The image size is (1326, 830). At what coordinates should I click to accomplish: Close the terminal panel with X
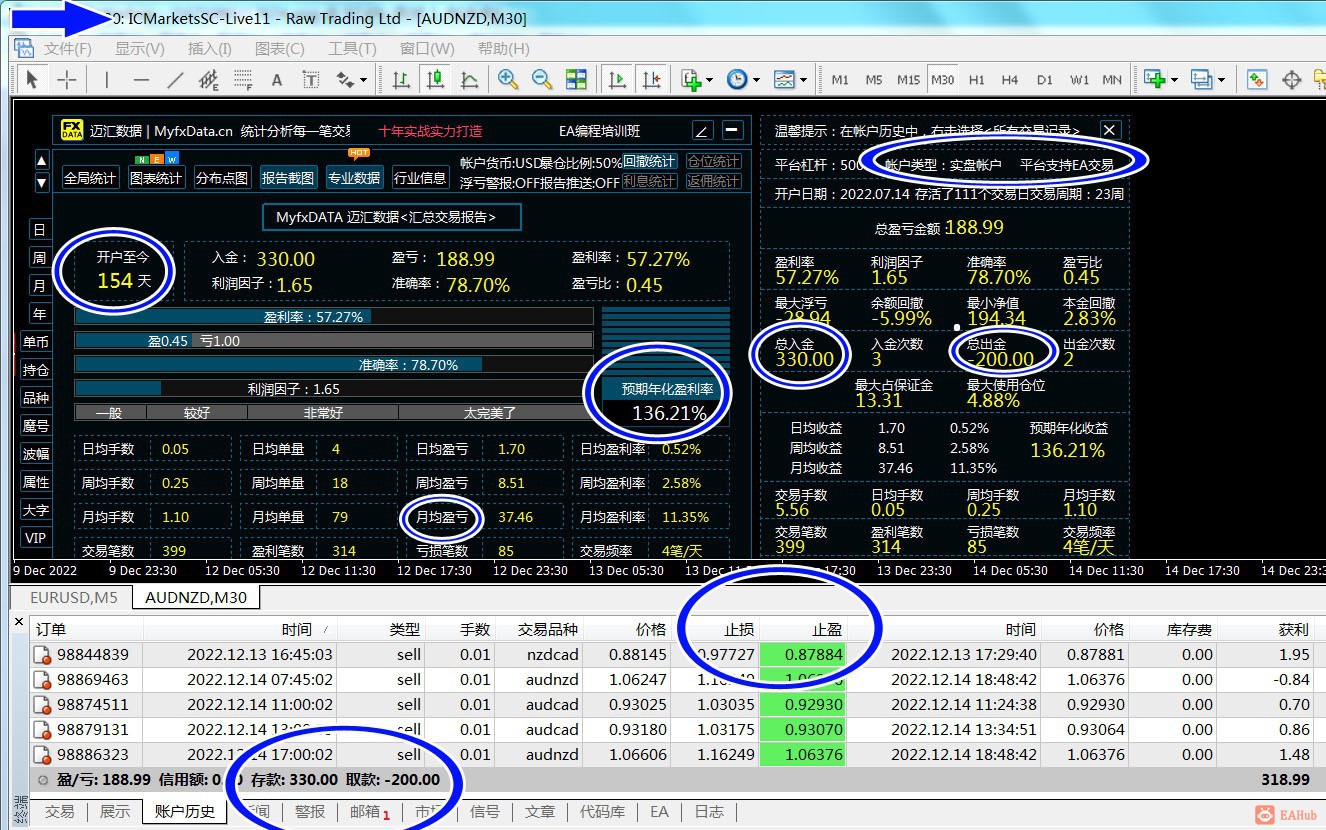tap(18, 622)
